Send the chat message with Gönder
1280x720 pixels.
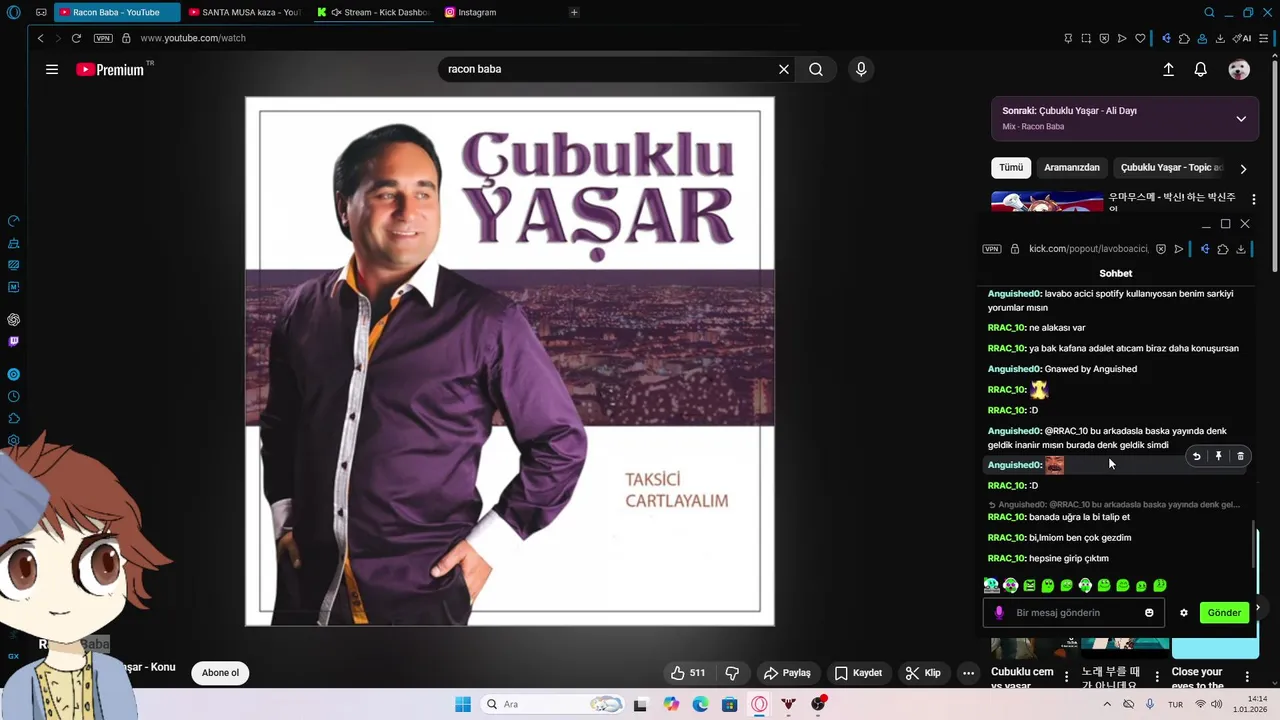[x=1224, y=613]
